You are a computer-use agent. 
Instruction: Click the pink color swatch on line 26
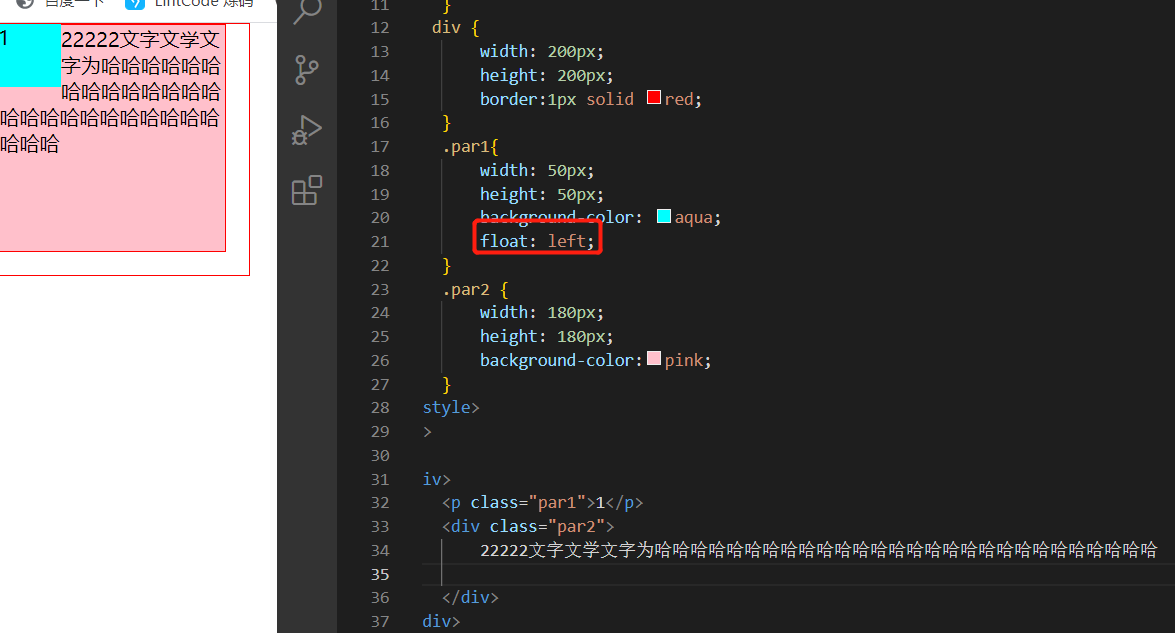pos(654,358)
